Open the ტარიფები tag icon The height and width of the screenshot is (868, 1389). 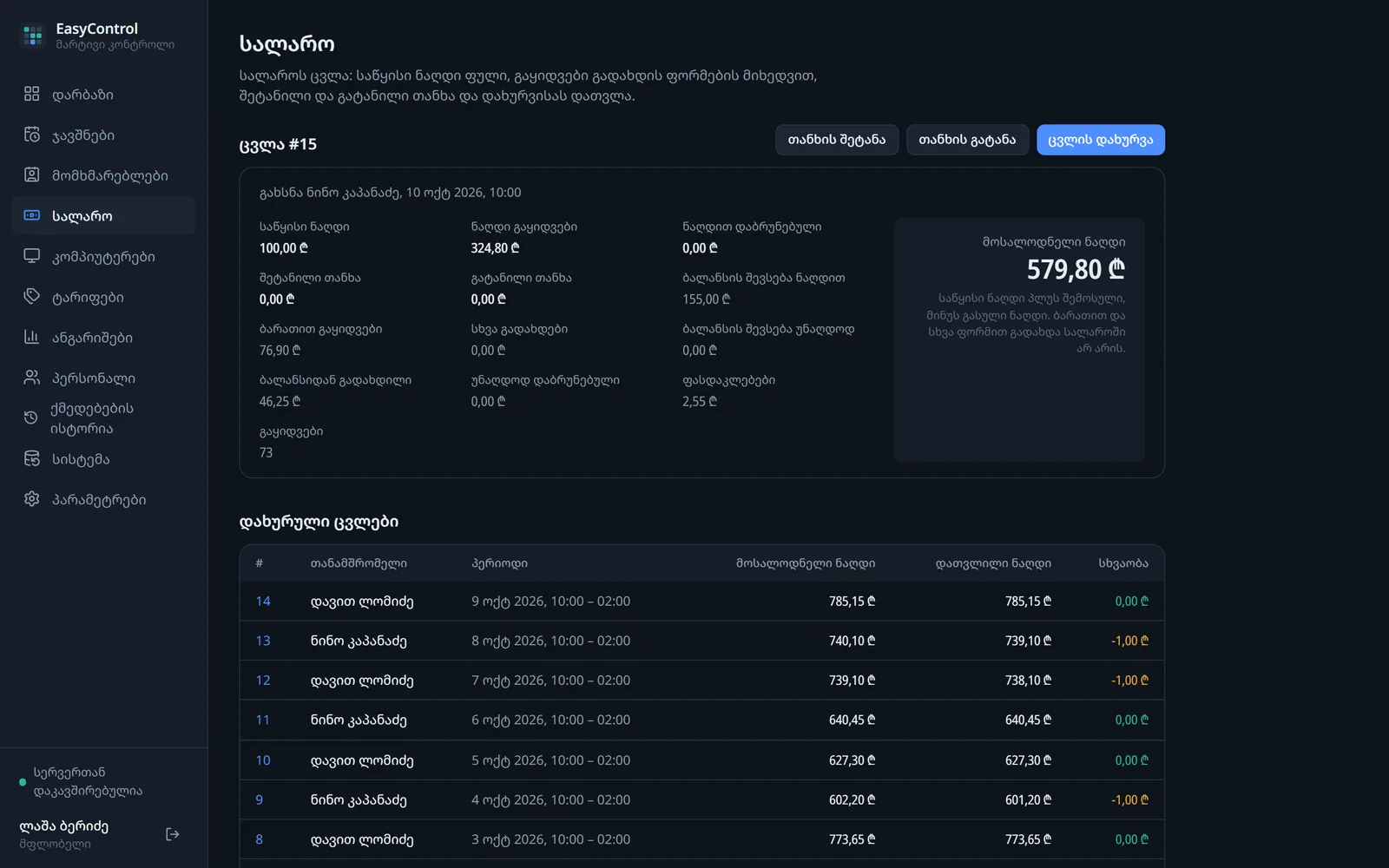(32, 296)
